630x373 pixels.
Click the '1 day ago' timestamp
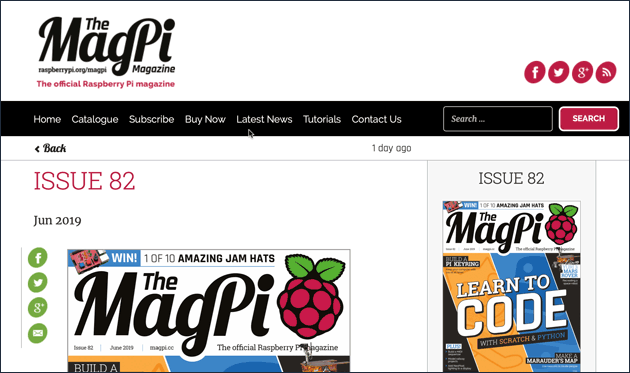tap(391, 148)
